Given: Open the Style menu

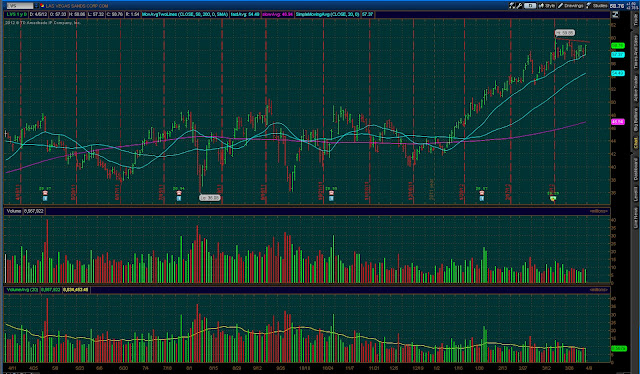Looking at the screenshot, I should [x=547, y=6].
